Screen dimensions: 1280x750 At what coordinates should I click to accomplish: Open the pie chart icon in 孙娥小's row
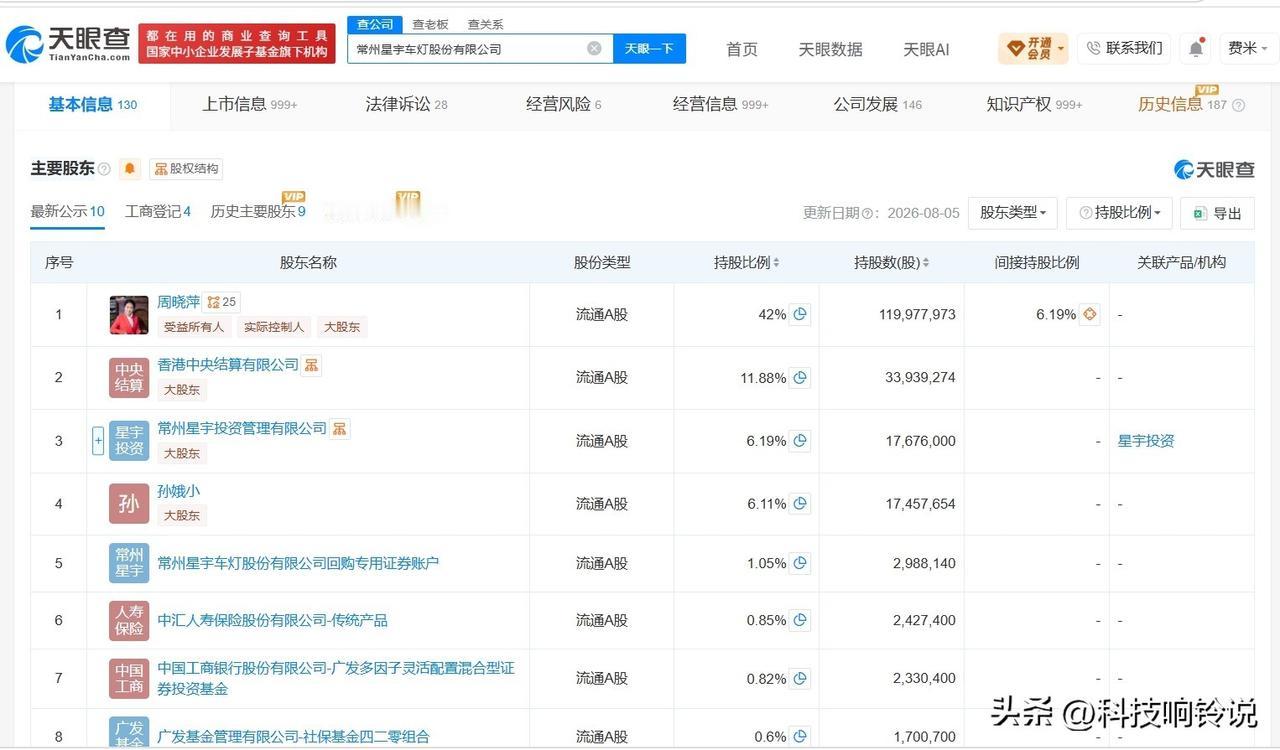click(800, 504)
